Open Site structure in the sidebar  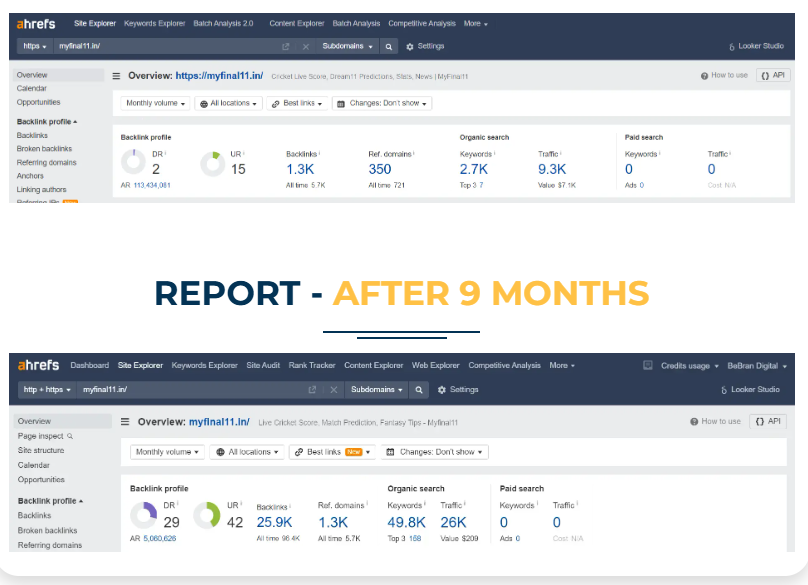coord(40,451)
